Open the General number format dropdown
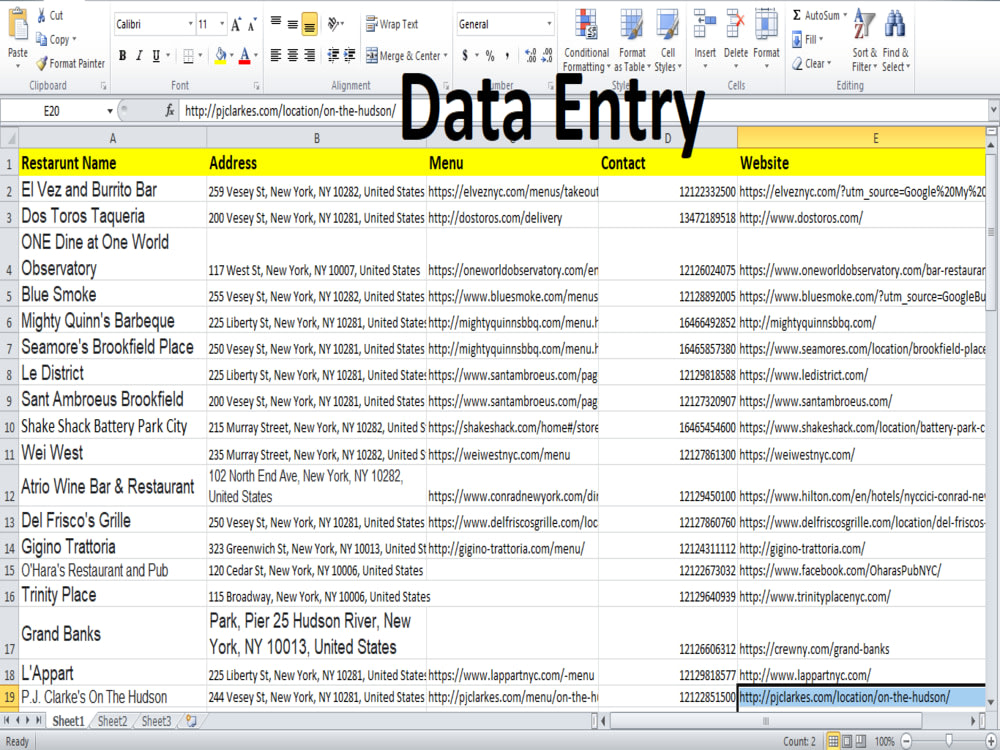This screenshot has width=1000, height=750. [549, 24]
